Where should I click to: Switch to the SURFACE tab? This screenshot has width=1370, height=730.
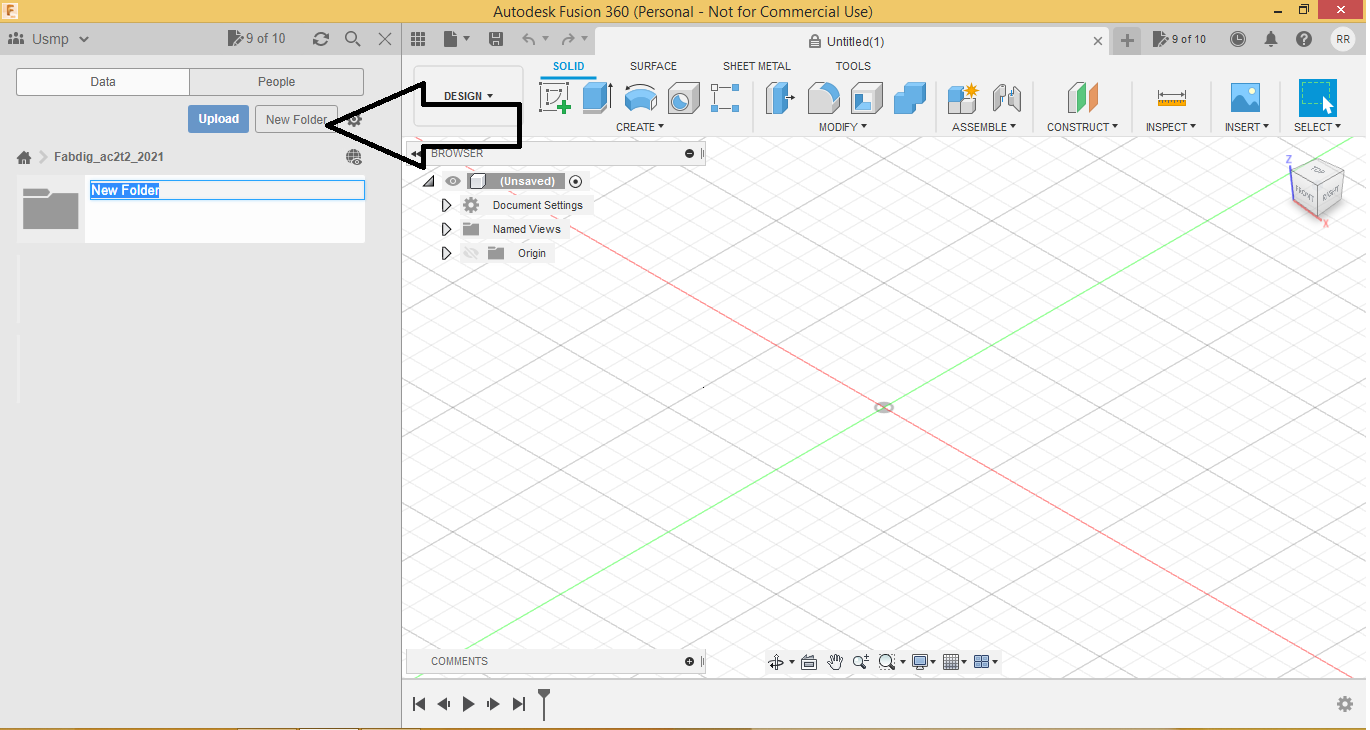coord(653,66)
